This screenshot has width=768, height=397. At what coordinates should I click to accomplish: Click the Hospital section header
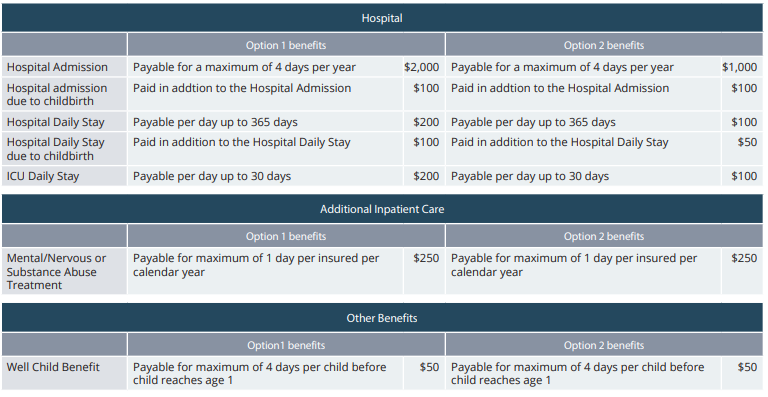(382, 18)
